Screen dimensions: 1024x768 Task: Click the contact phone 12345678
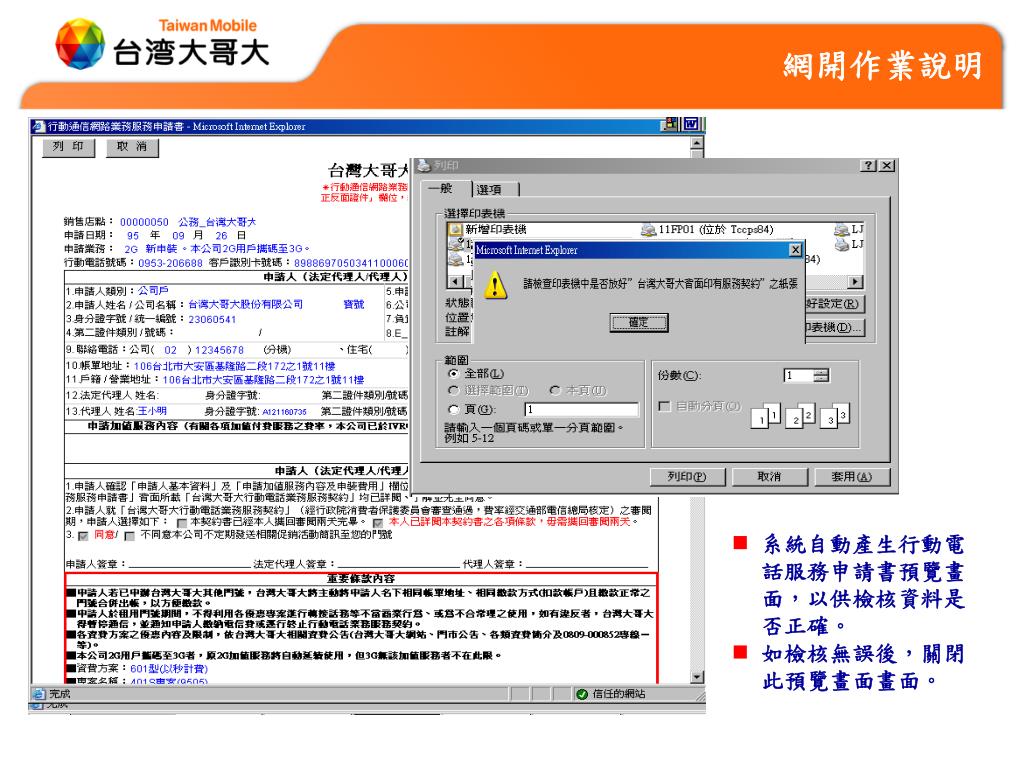point(219,350)
